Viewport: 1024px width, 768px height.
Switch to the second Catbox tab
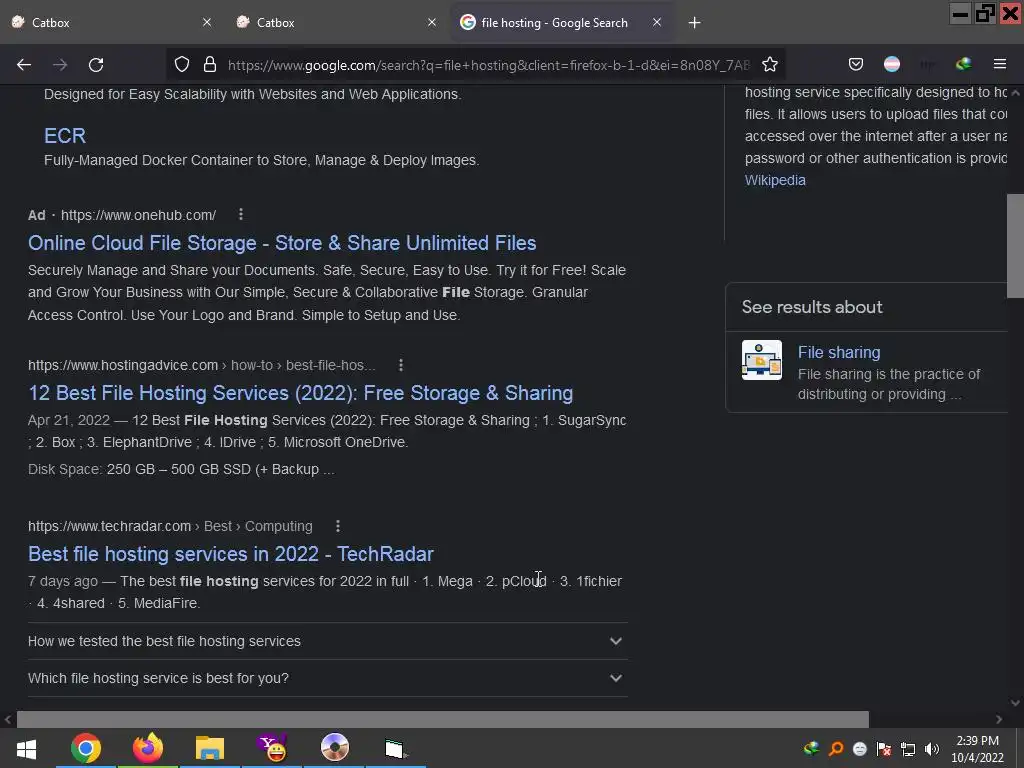[336, 22]
